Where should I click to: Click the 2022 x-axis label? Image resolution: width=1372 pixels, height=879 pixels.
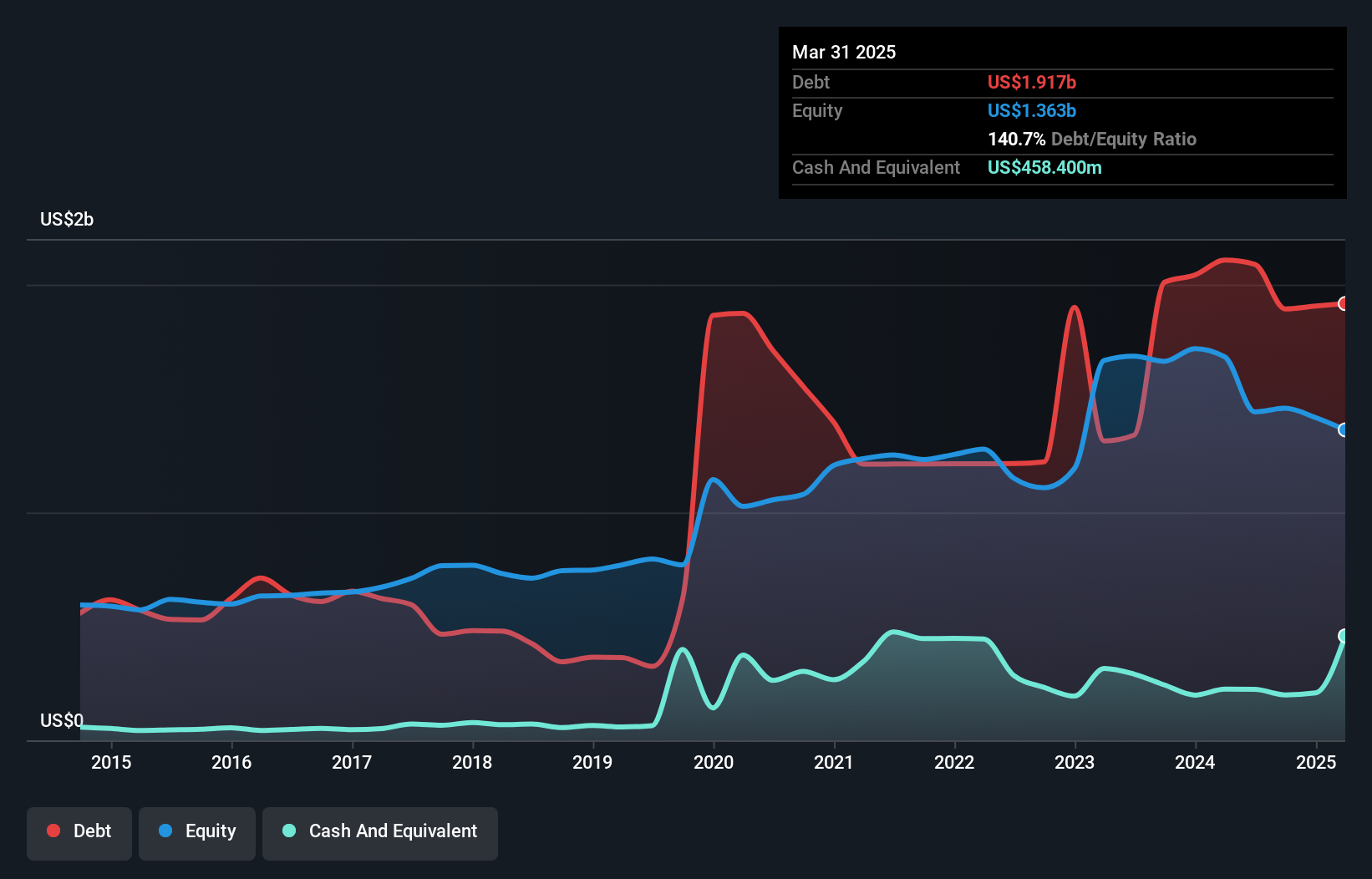coord(954,762)
